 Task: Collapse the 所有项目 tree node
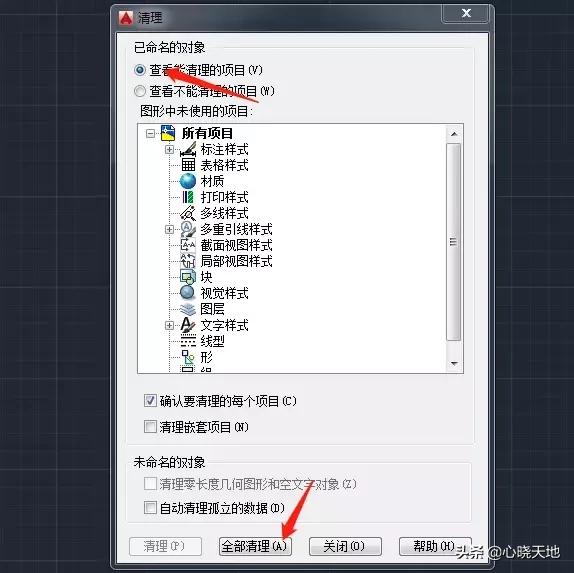pos(150,134)
